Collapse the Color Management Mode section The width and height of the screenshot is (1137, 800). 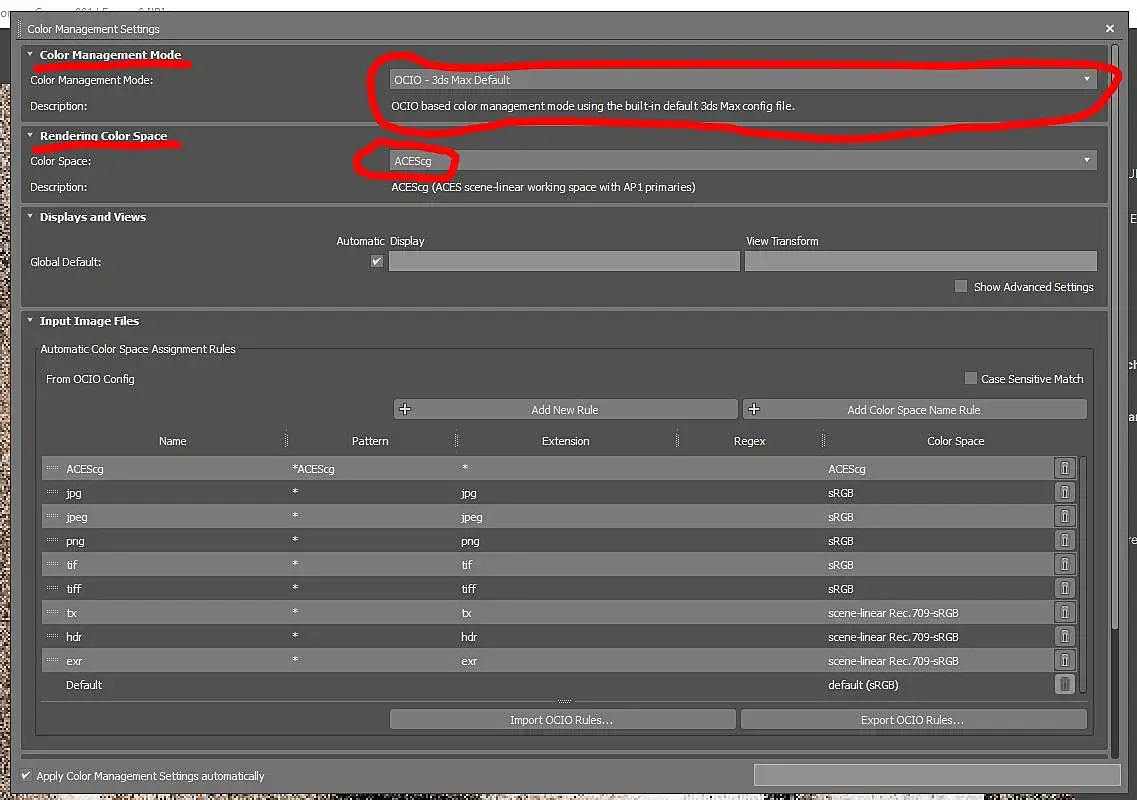point(30,54)
